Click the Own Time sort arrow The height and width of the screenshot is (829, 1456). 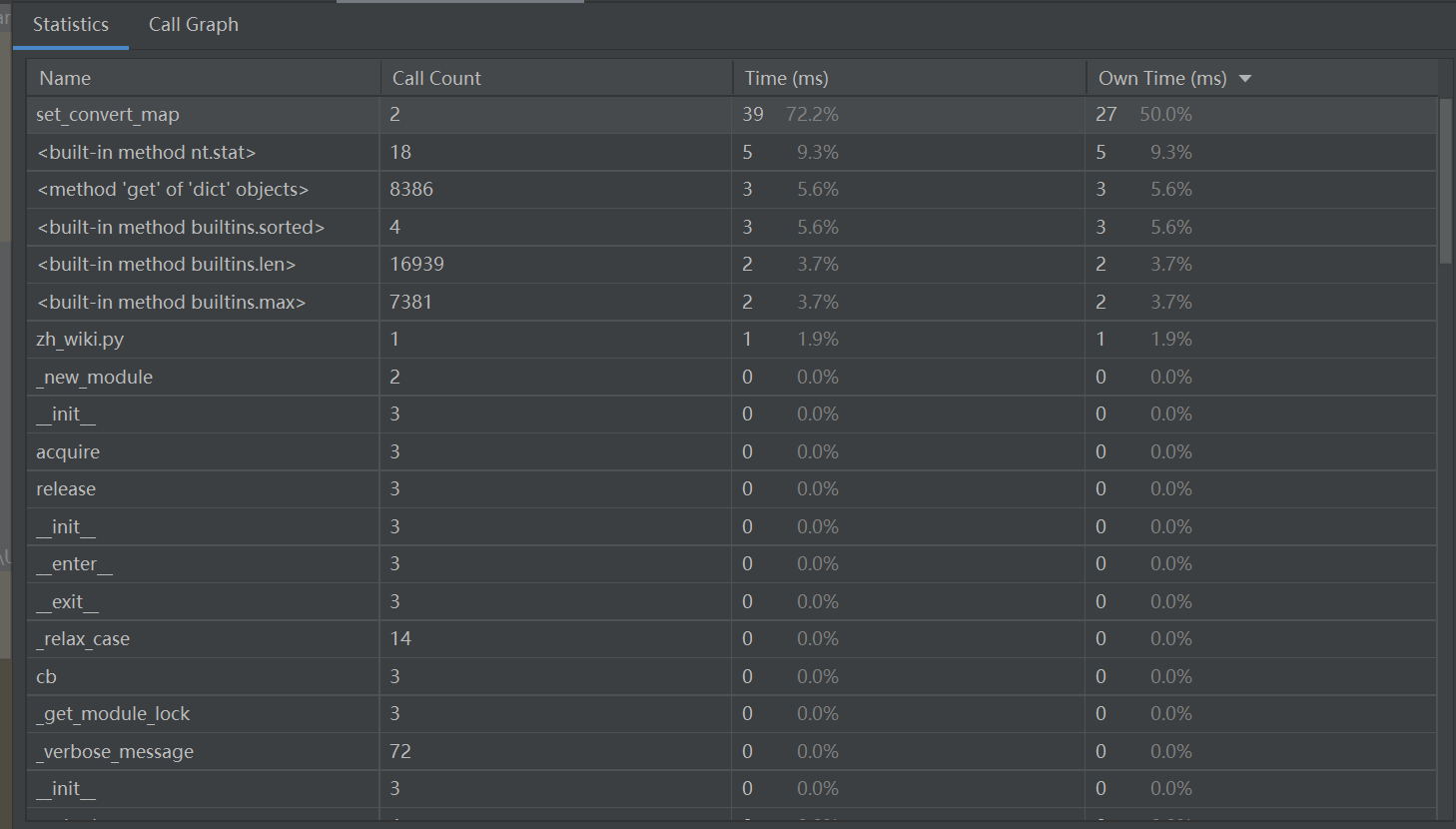coord(1244,79)
